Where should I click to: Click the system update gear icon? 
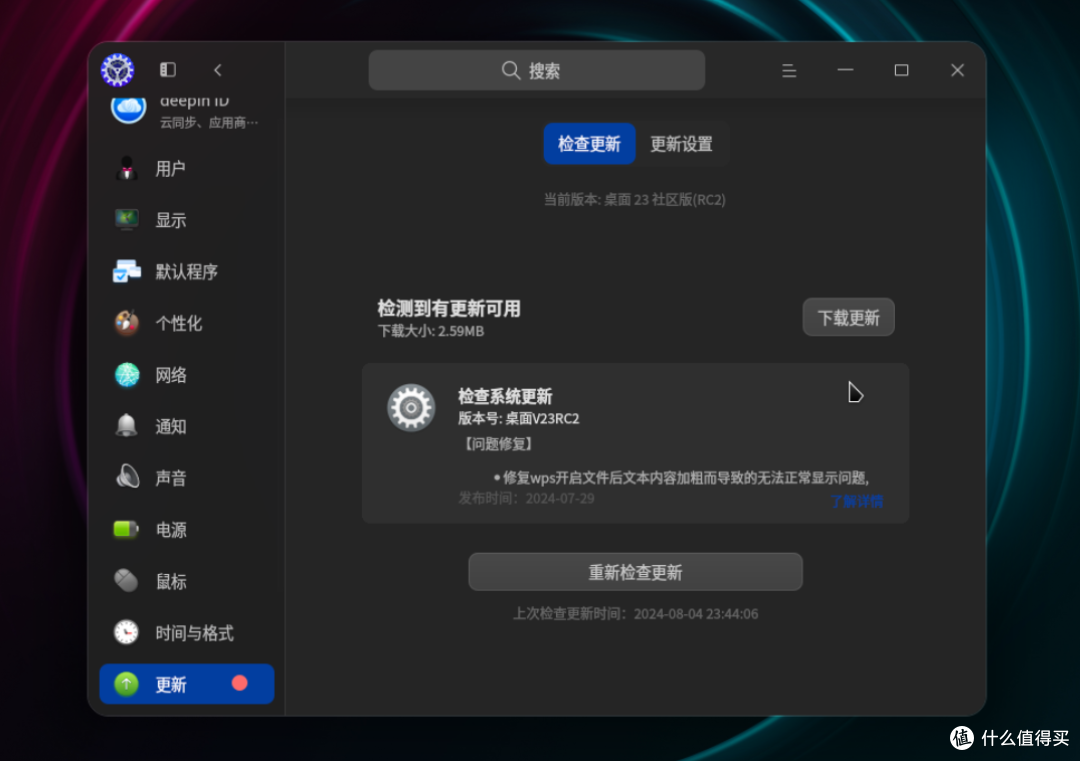tap(411, 408)
